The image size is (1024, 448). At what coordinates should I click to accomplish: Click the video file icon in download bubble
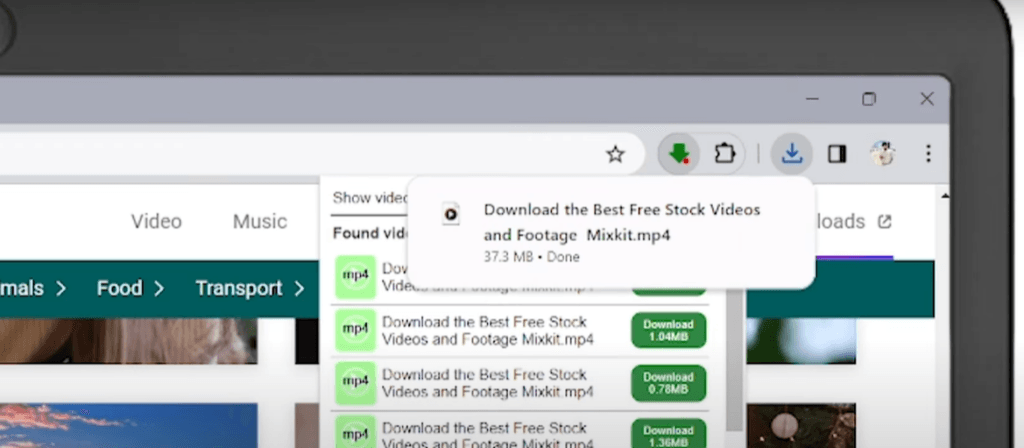click(x=451, y=214)
